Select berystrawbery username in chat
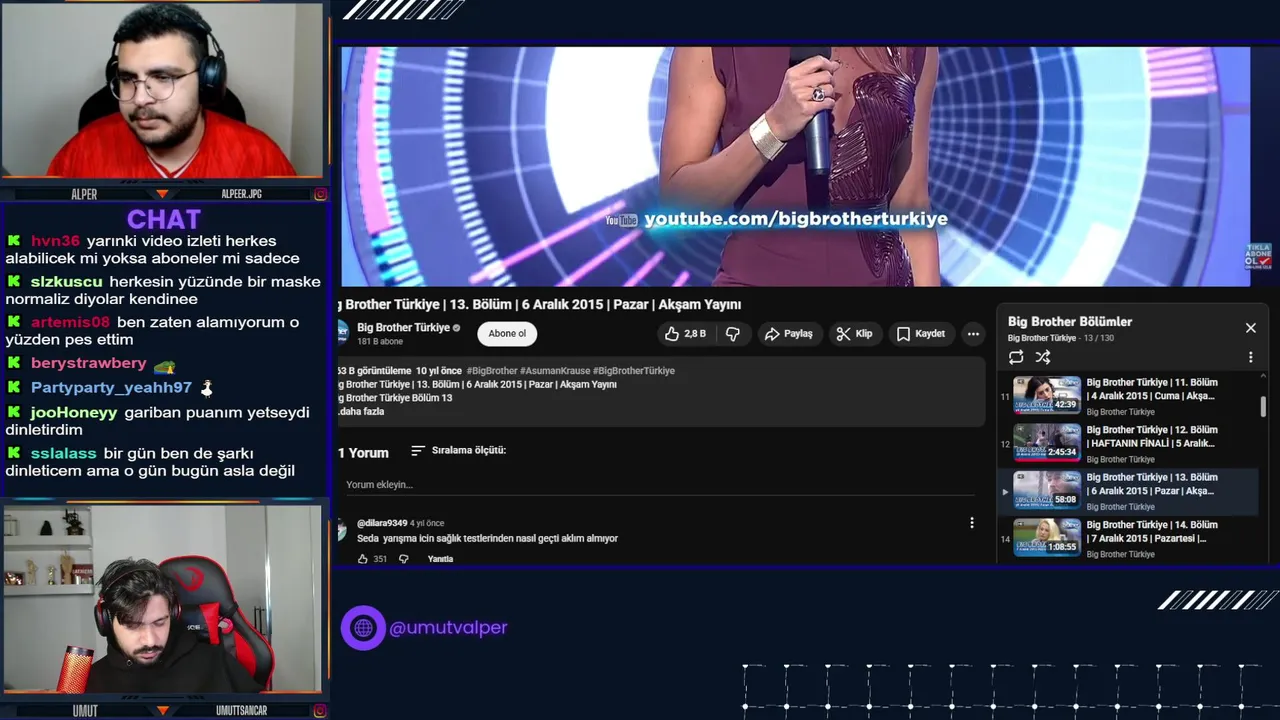1280x720 pixels. pyautogui.click(x=89, y=363)
